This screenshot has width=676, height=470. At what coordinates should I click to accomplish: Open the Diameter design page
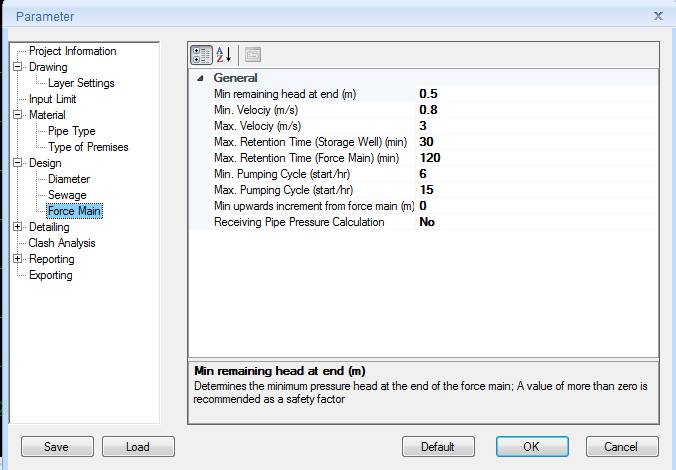pyautogui.click(x=69, y=179)
